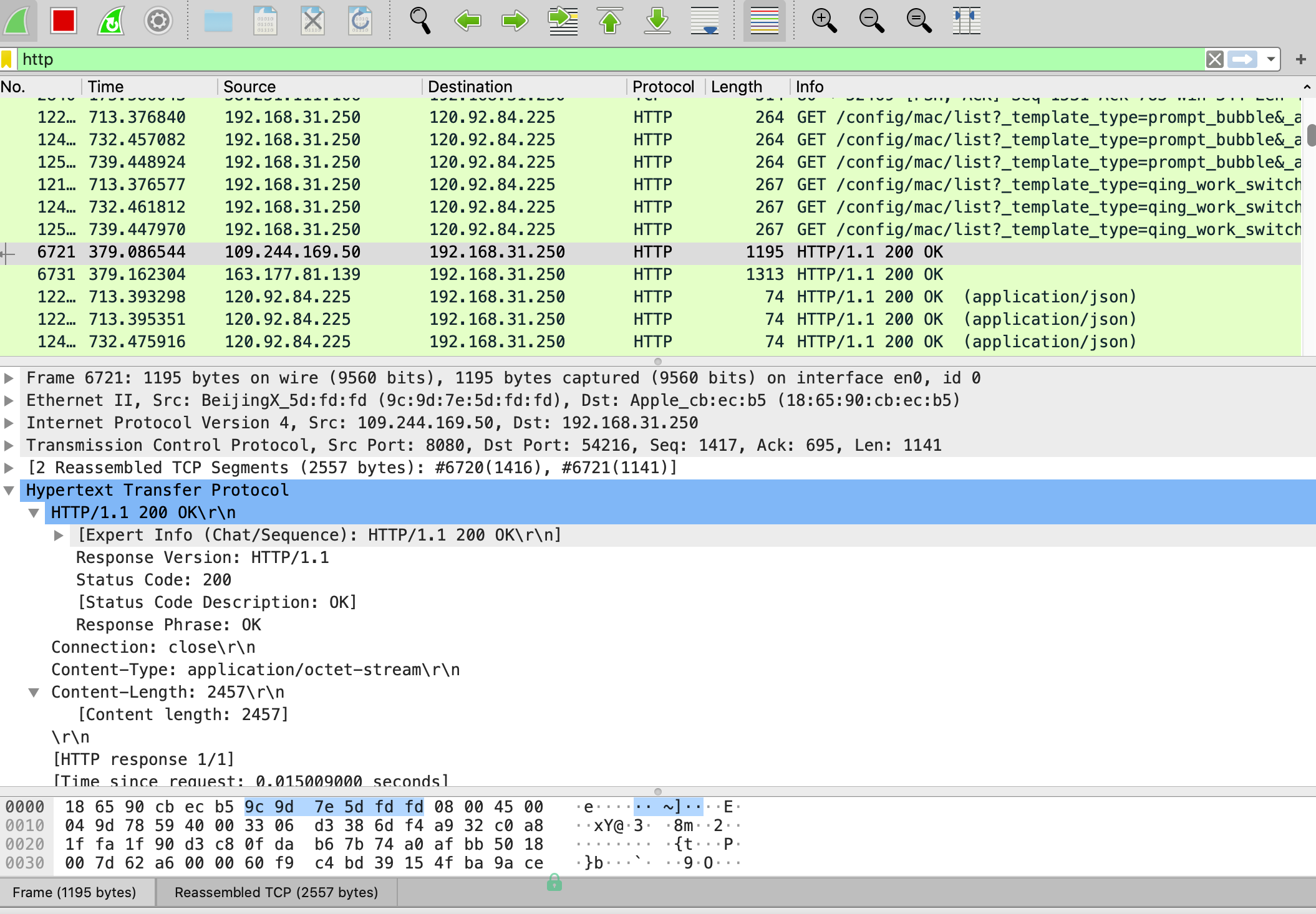
Task: Clear the http display filter
Action: coord(1215,59)
